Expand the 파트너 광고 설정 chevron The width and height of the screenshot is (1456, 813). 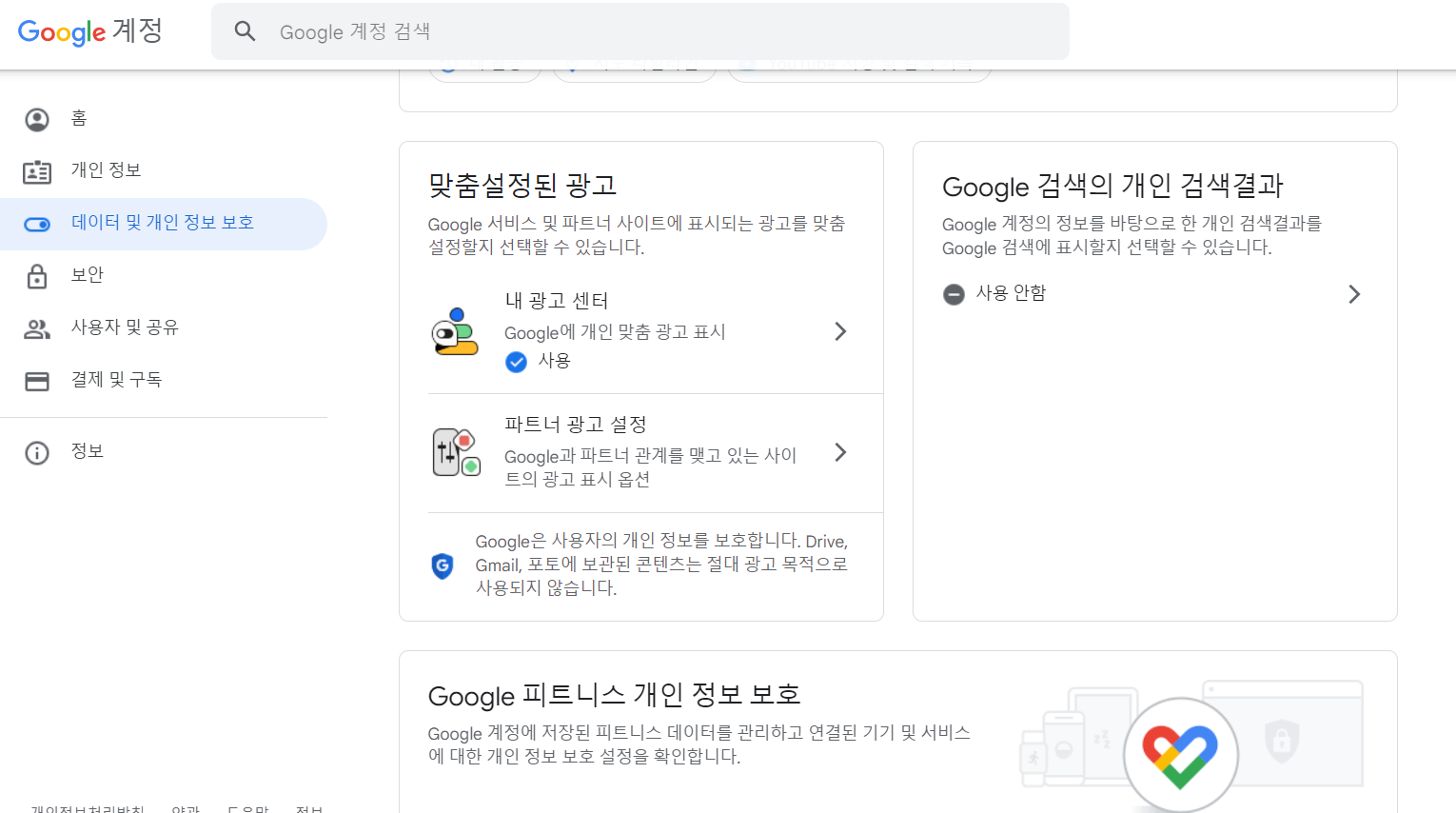click(840, 452)
